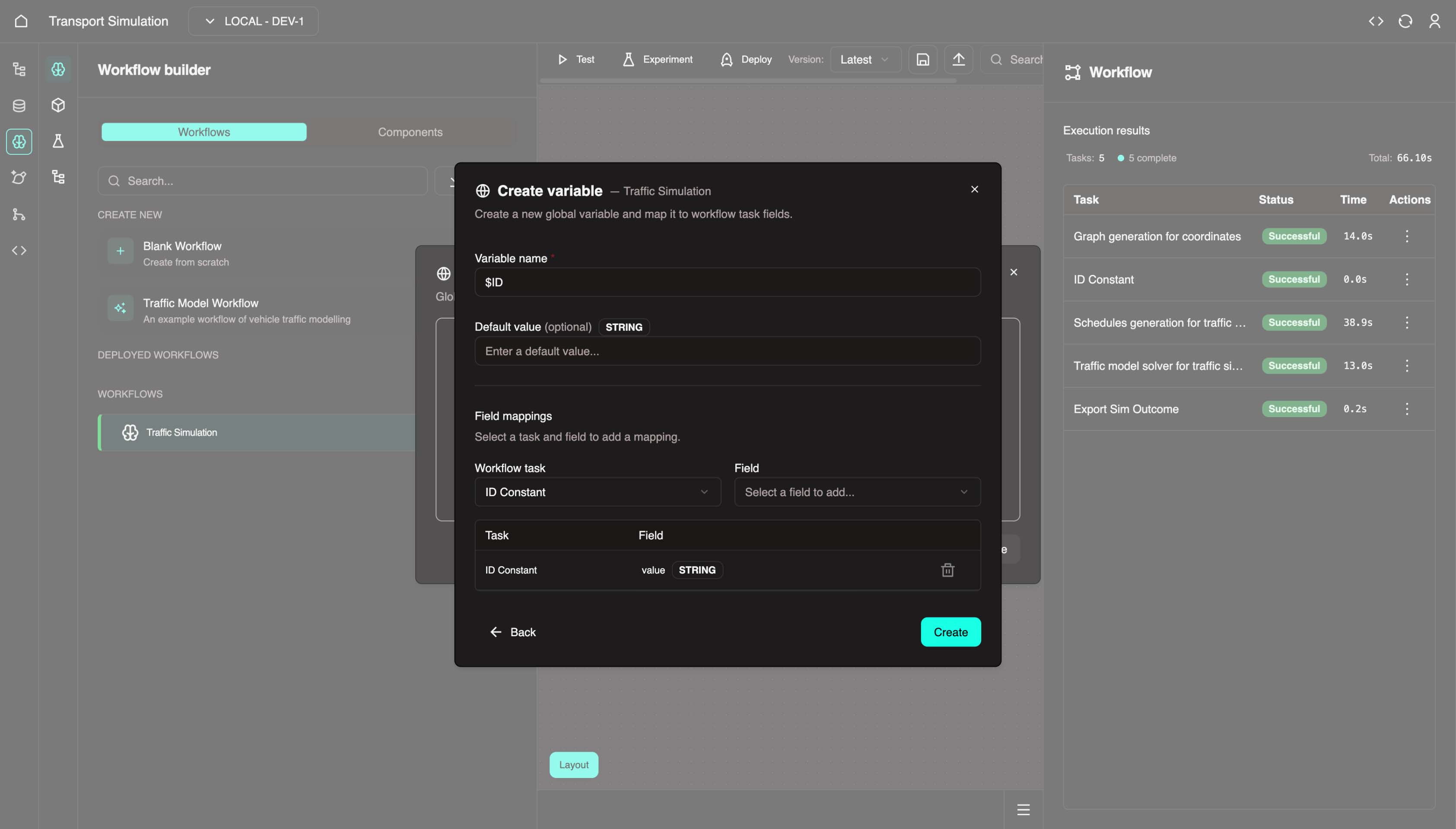Screen dimensions: 1456x829
Task: Go to home via house icon
Action: (x=21, y=21)
